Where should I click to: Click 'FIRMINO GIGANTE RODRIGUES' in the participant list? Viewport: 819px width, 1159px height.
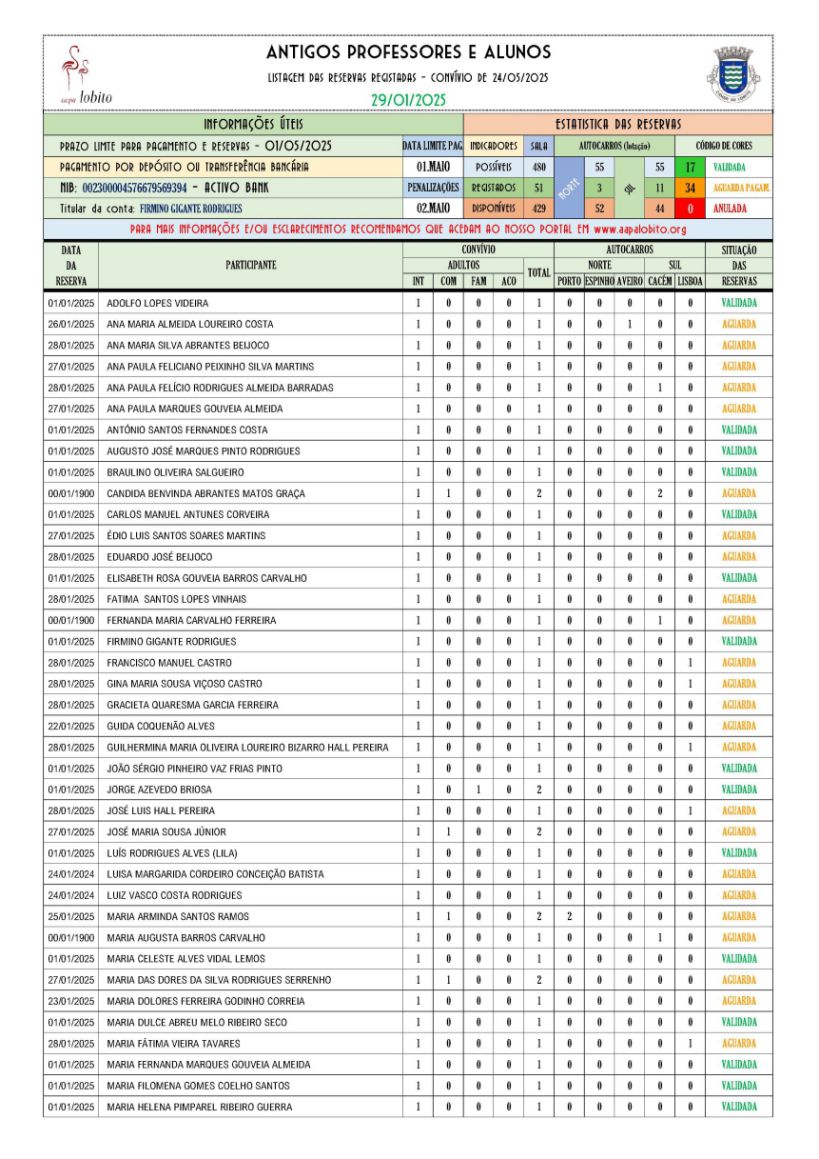pyautogui.click(x=171, y=642)
